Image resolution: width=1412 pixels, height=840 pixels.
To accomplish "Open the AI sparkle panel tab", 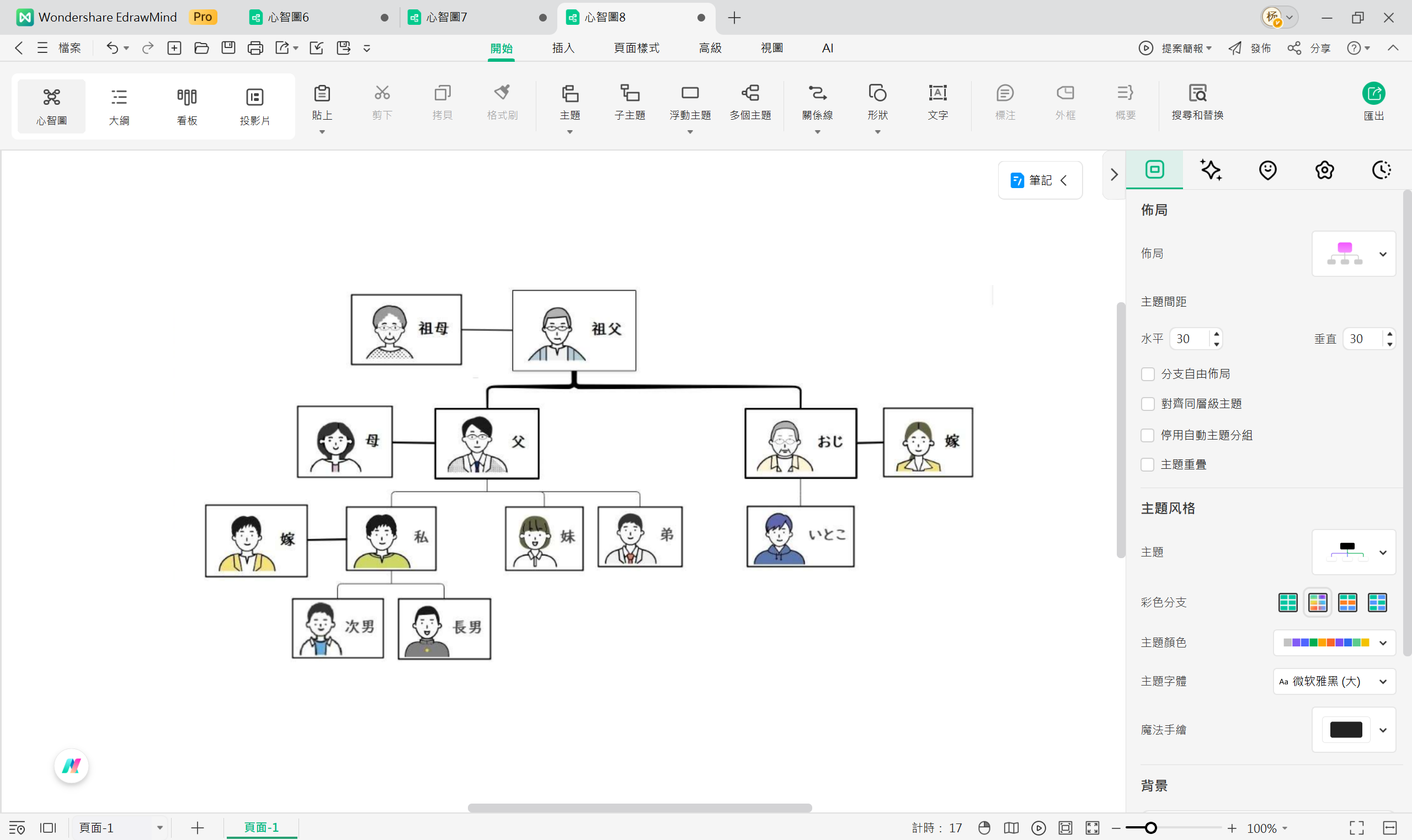I will tap(1211, 170).
